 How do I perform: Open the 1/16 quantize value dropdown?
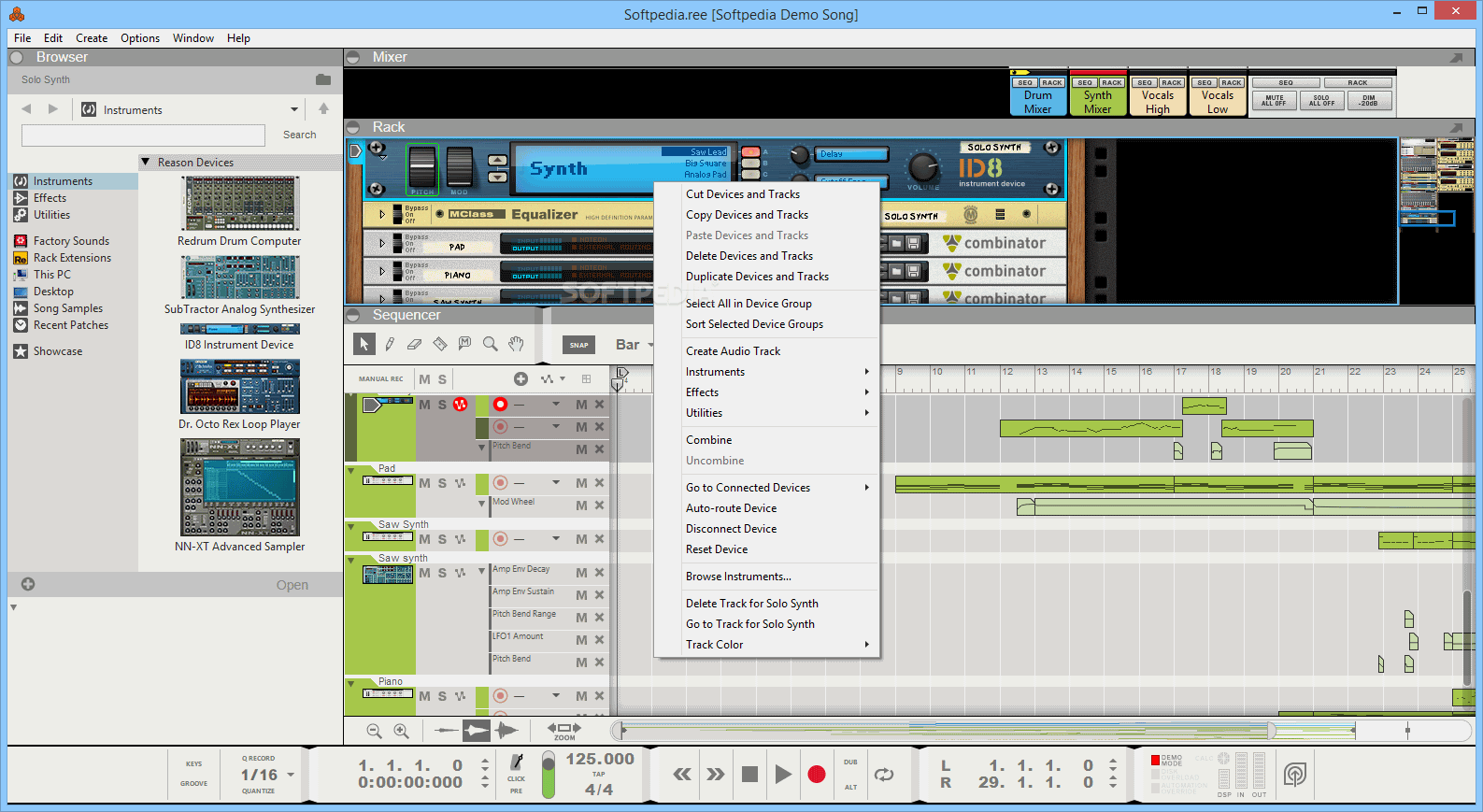coord(291,775)
